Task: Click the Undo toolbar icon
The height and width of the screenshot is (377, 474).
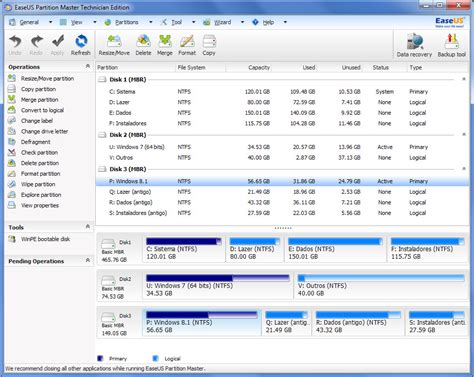Action: coord(15,45)
